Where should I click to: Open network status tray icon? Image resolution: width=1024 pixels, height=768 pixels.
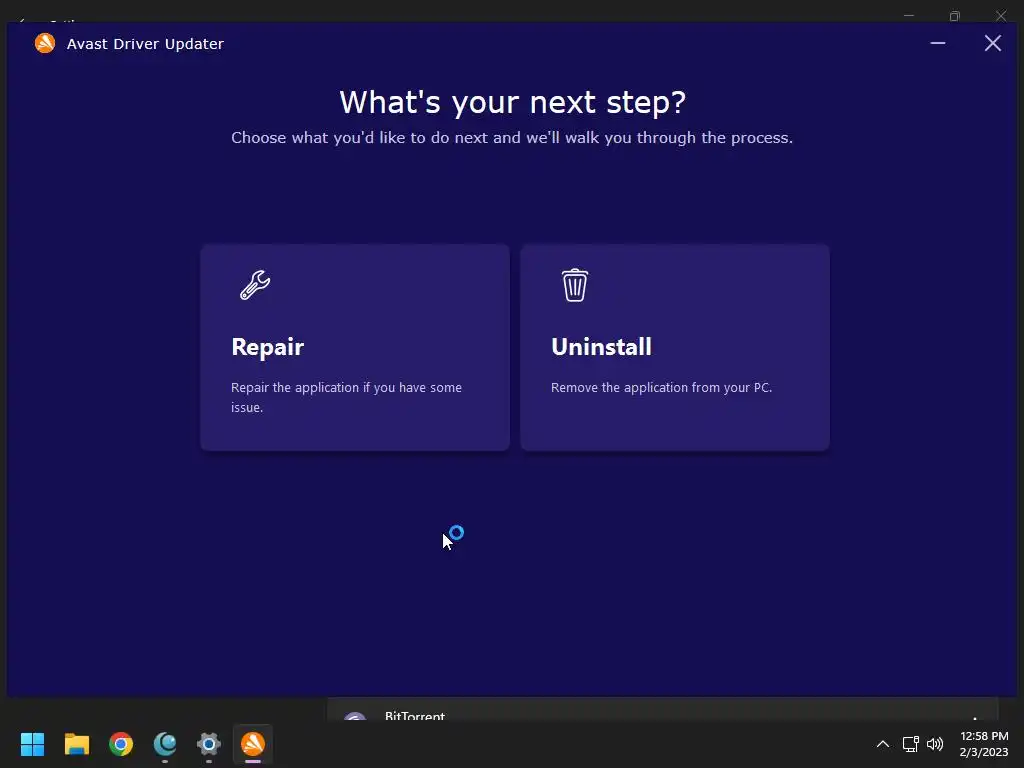point(910,744)
